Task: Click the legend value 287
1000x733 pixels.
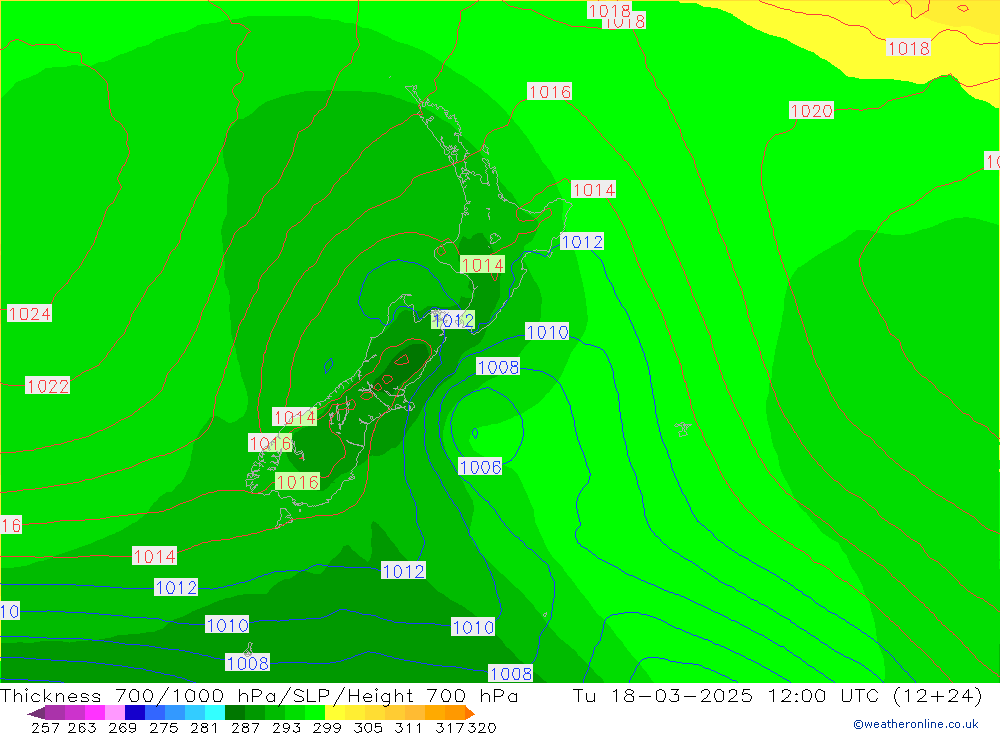Action: [245, 727]
